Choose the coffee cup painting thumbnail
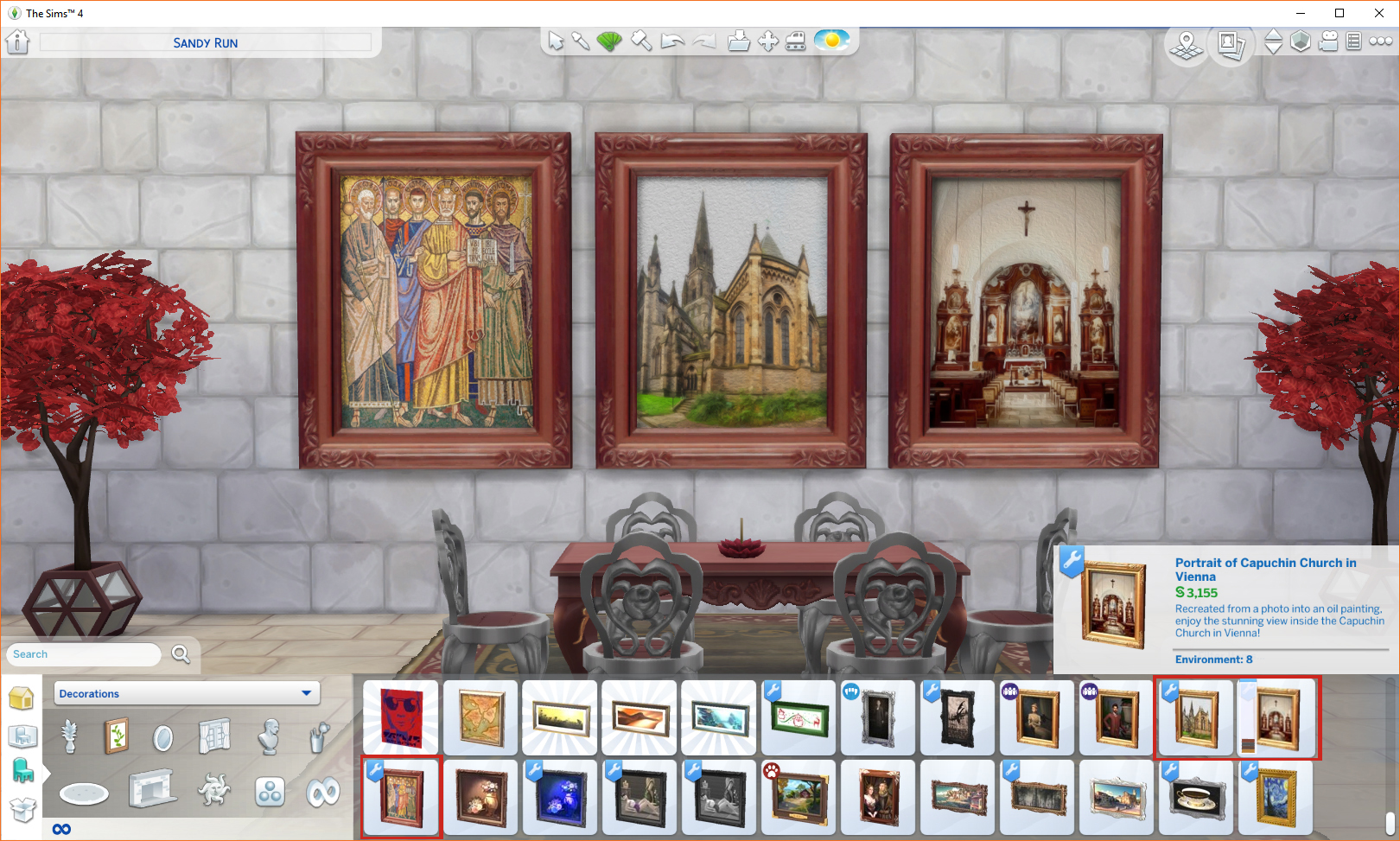 (x=1196, y=797)
